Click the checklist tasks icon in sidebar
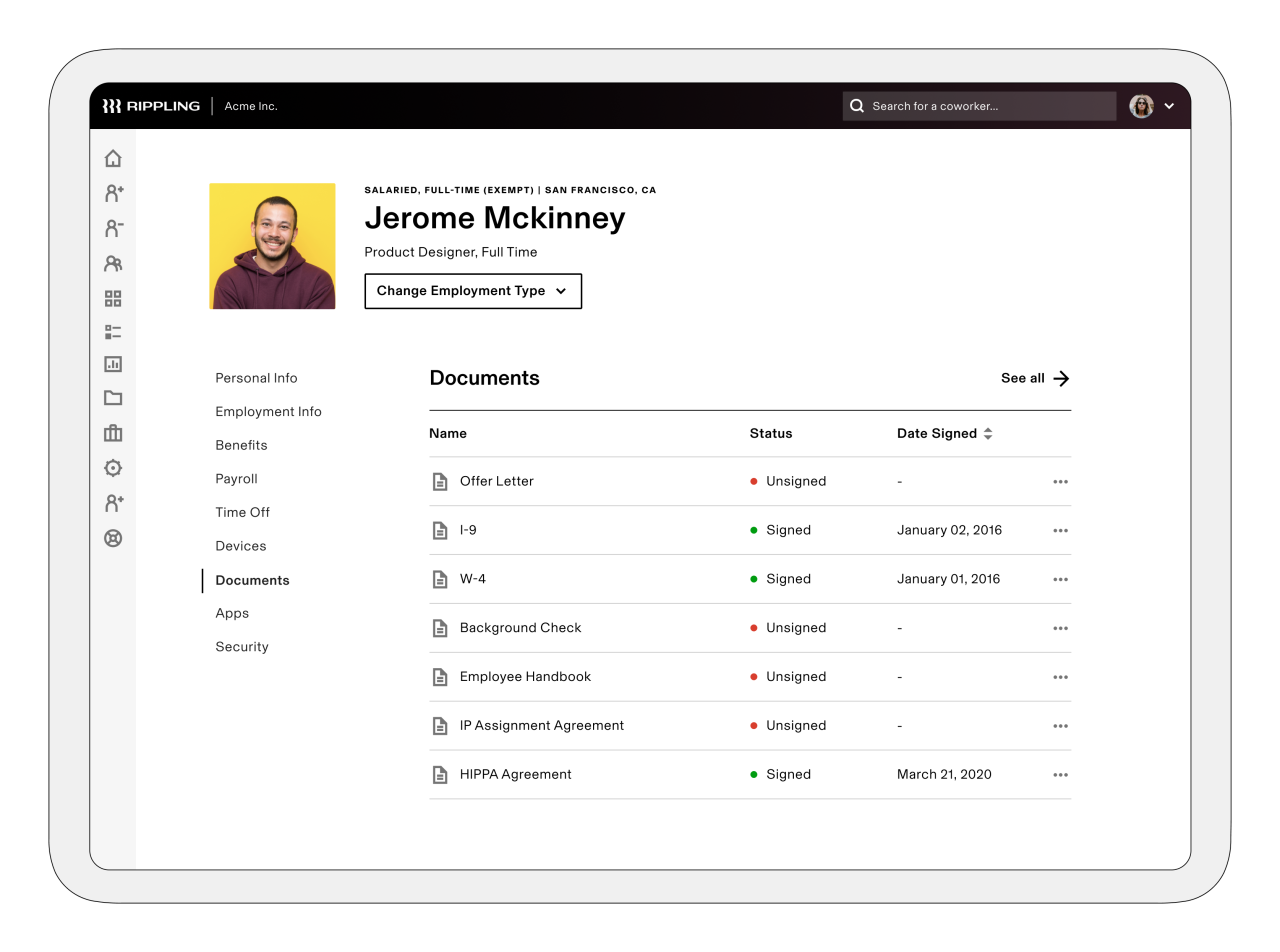The image size is (1280, 952). click(113, 332)
